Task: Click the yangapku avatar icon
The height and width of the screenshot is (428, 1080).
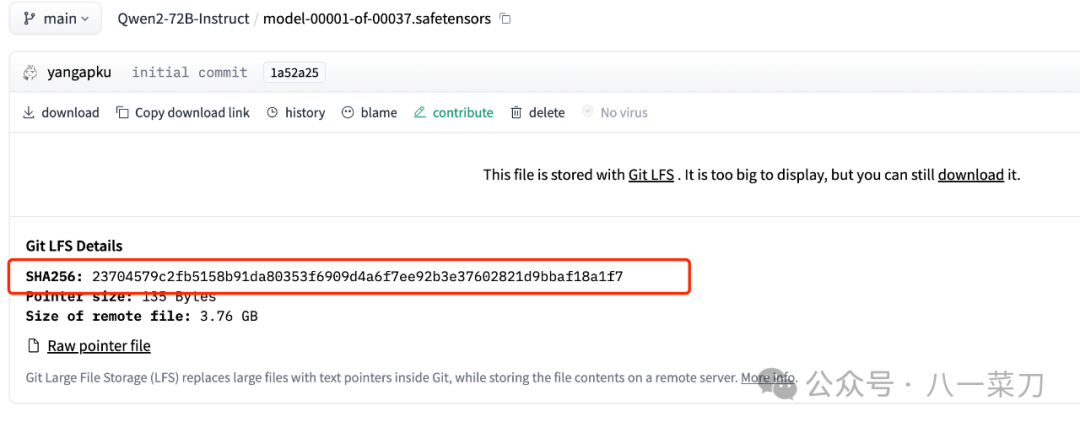Action: click(29, 72)
